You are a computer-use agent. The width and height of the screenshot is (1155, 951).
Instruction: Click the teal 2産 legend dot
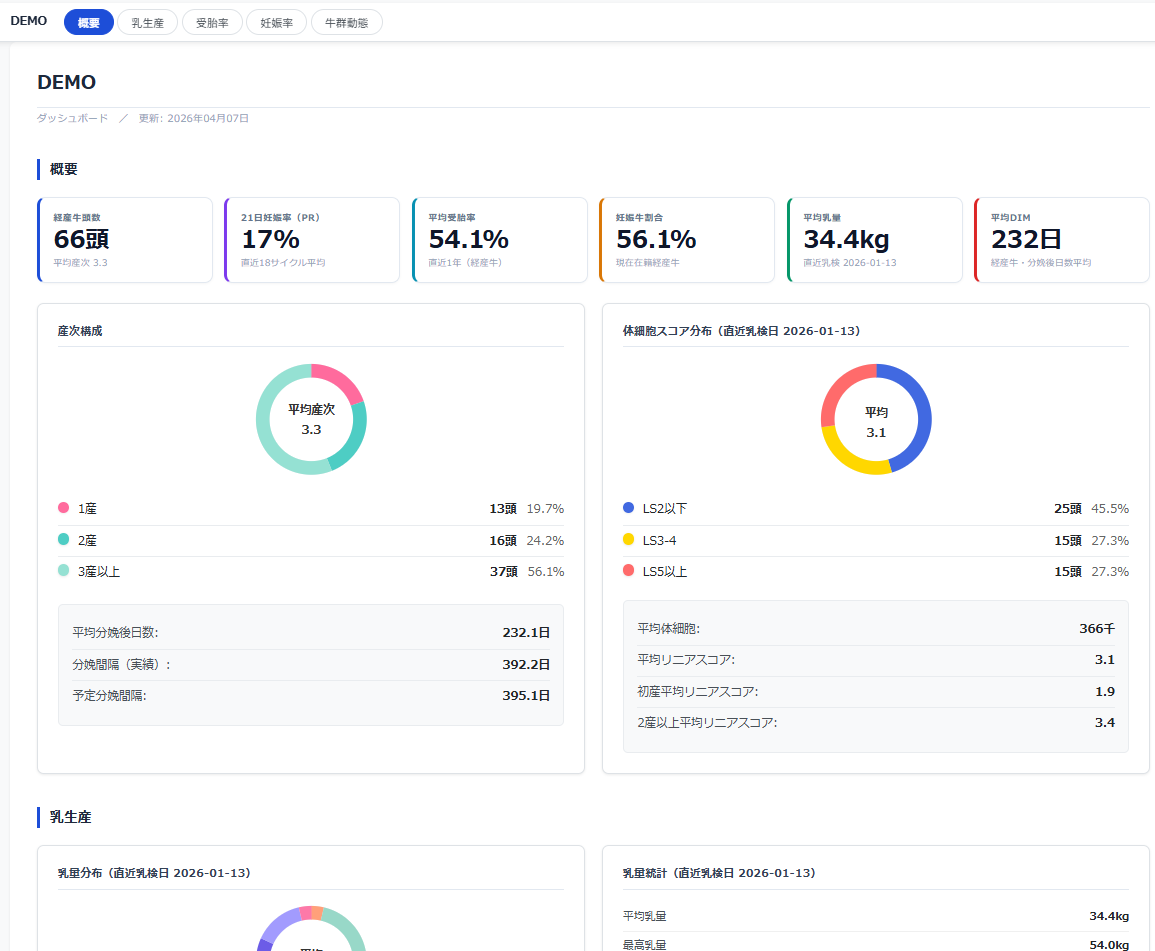point(63,539)
